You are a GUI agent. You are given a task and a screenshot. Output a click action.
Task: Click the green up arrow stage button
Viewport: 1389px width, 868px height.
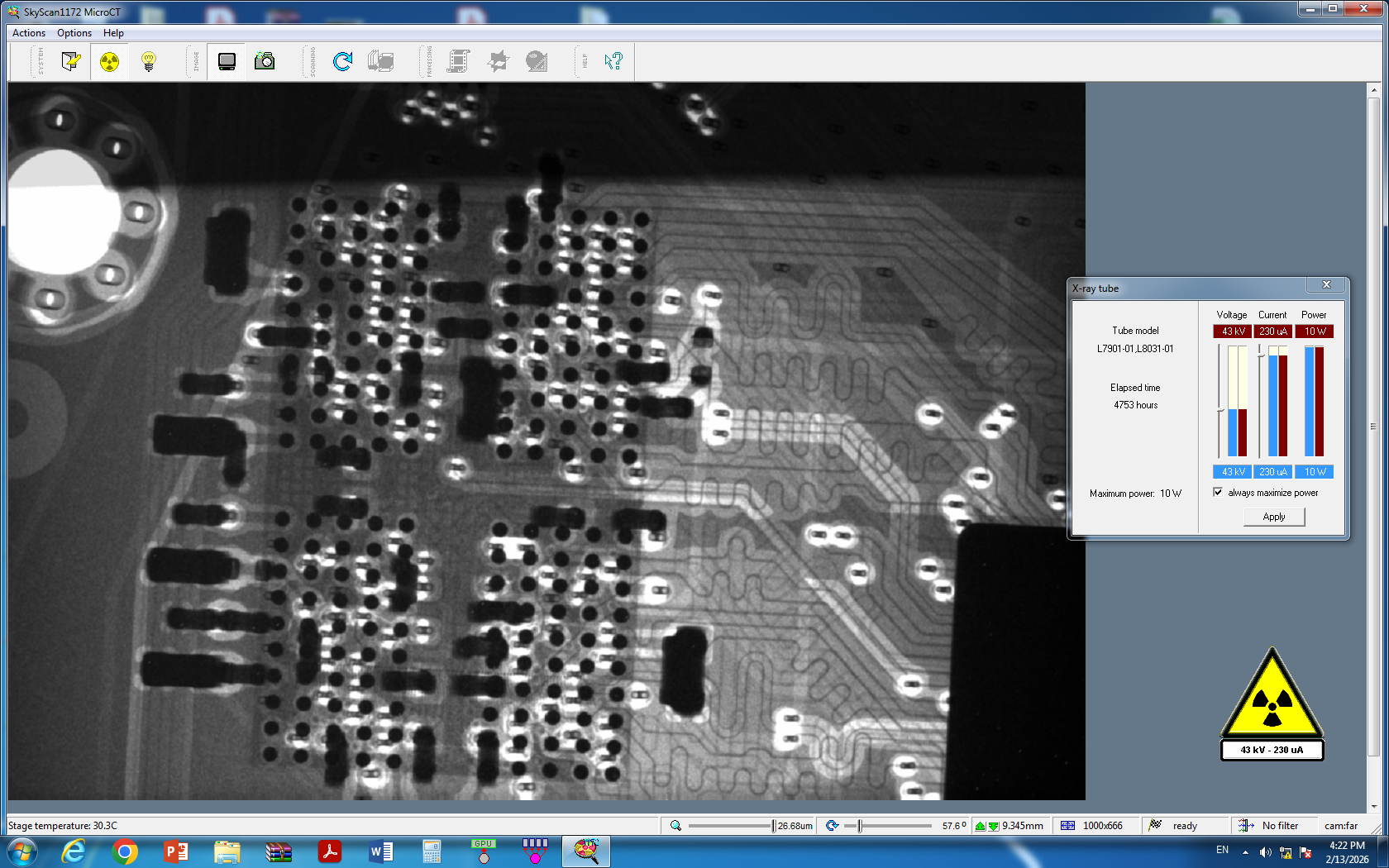pos(980,826)
